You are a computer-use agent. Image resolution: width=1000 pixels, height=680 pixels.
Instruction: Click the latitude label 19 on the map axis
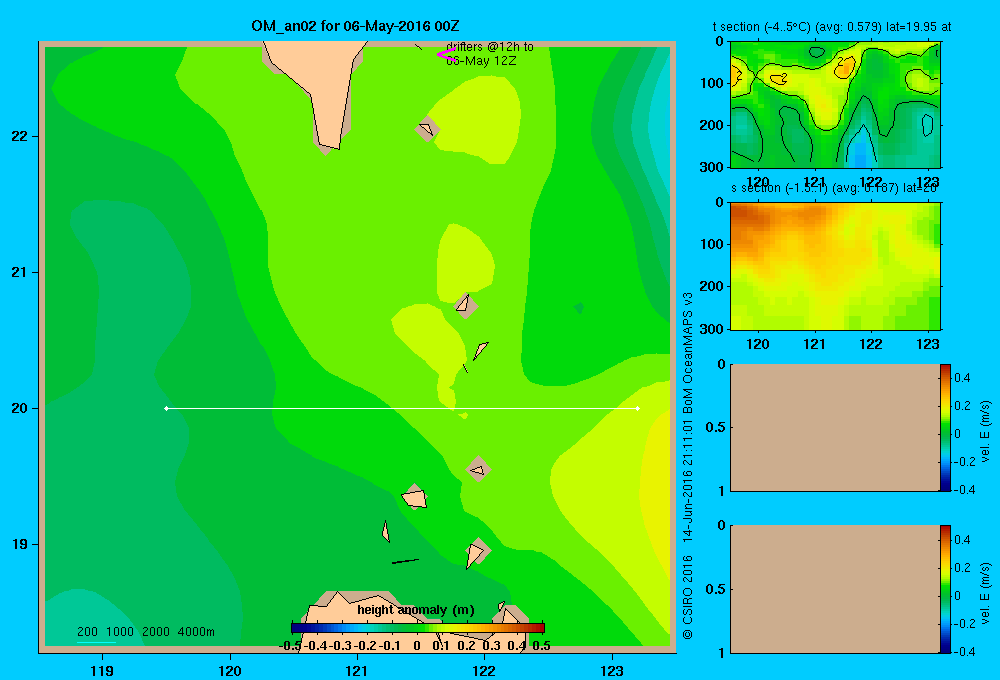(19, 544)
